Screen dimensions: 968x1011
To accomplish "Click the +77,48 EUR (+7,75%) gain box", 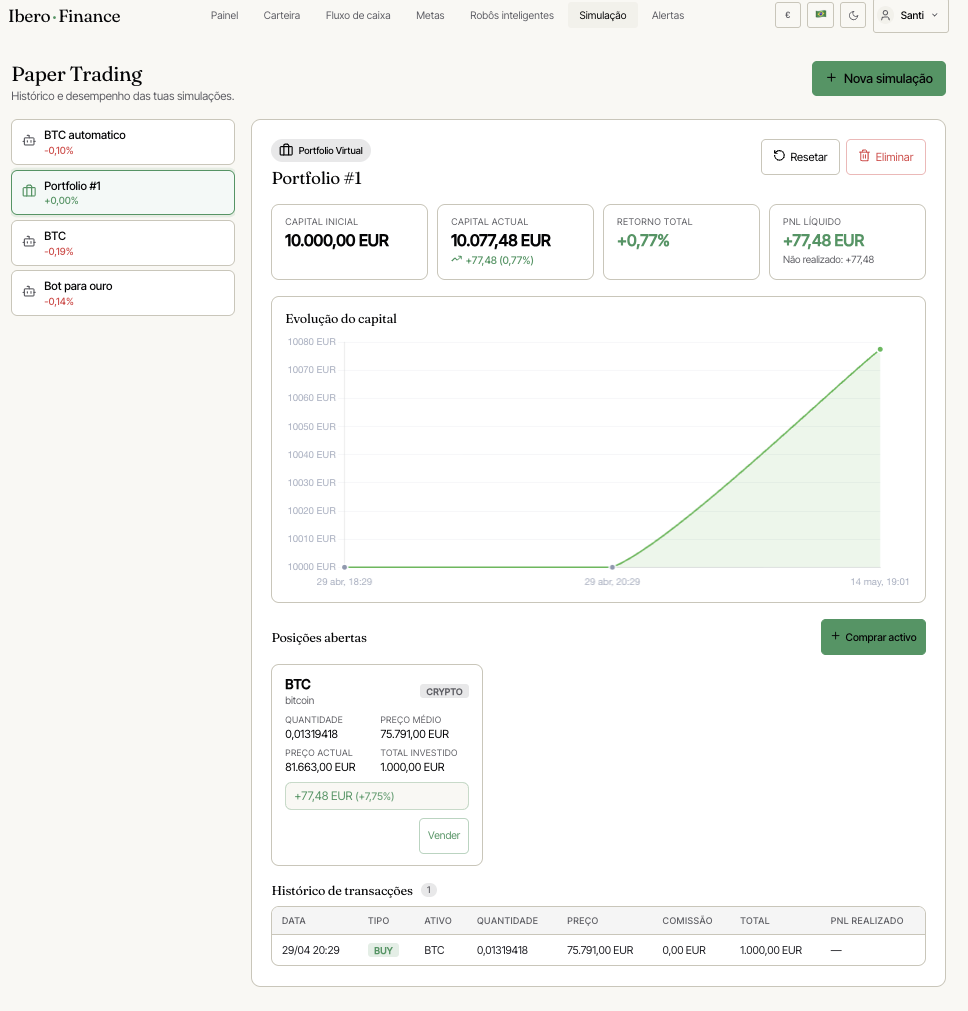I will click(377, 796).
